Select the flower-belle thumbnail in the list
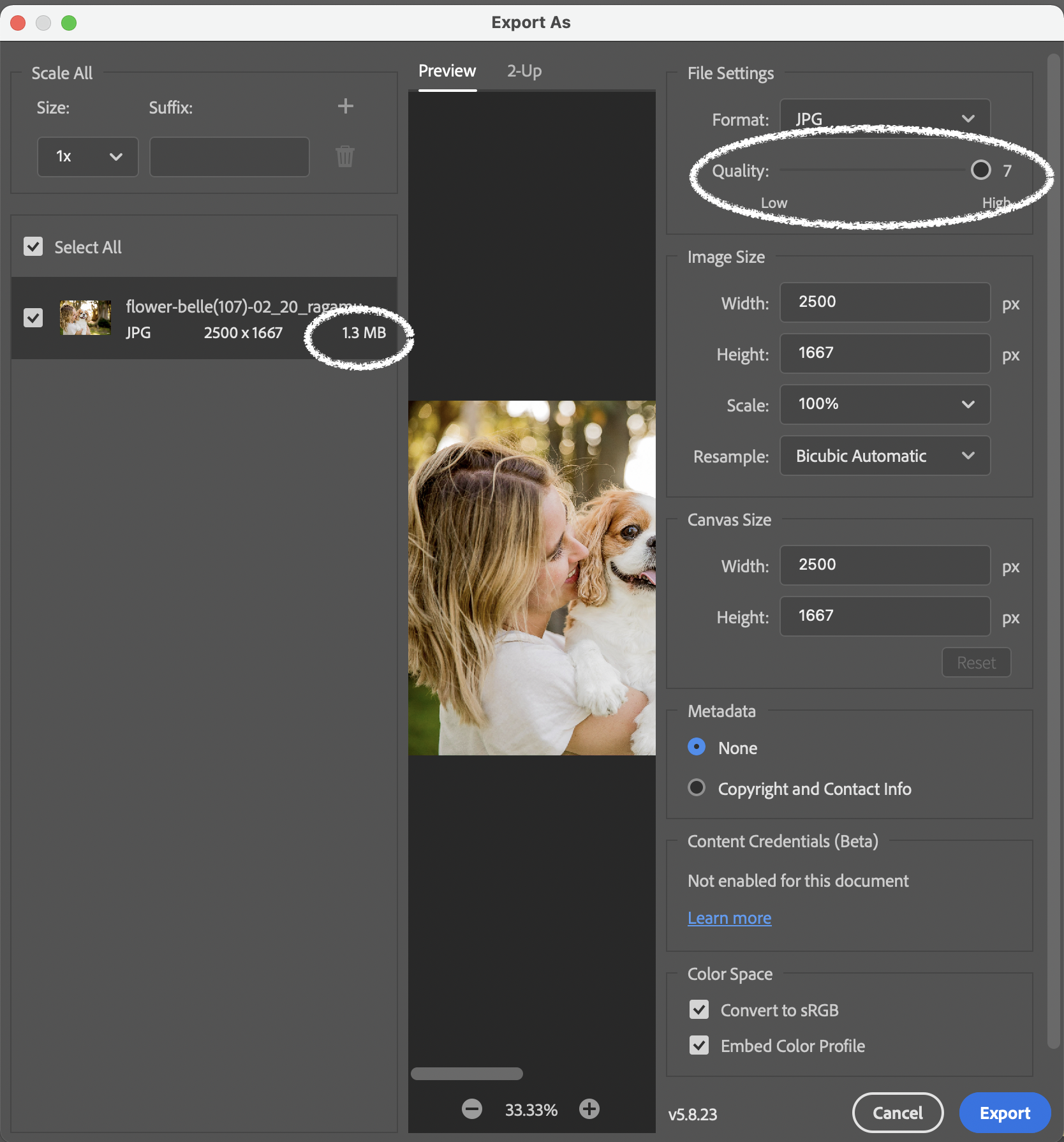The image size is (1064, 1142). [x=85, y=318]
